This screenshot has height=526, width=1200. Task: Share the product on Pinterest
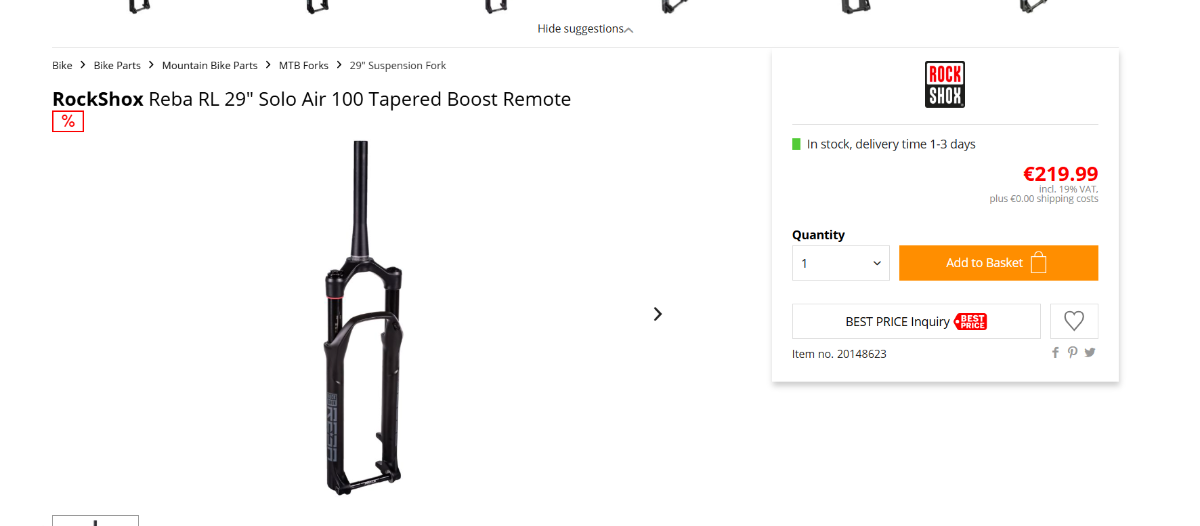(x=1072, y=352)
